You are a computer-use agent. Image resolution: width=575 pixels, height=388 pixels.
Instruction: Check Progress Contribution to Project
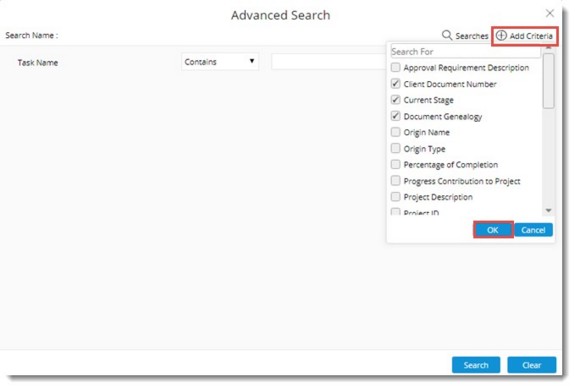click(395, 180)
